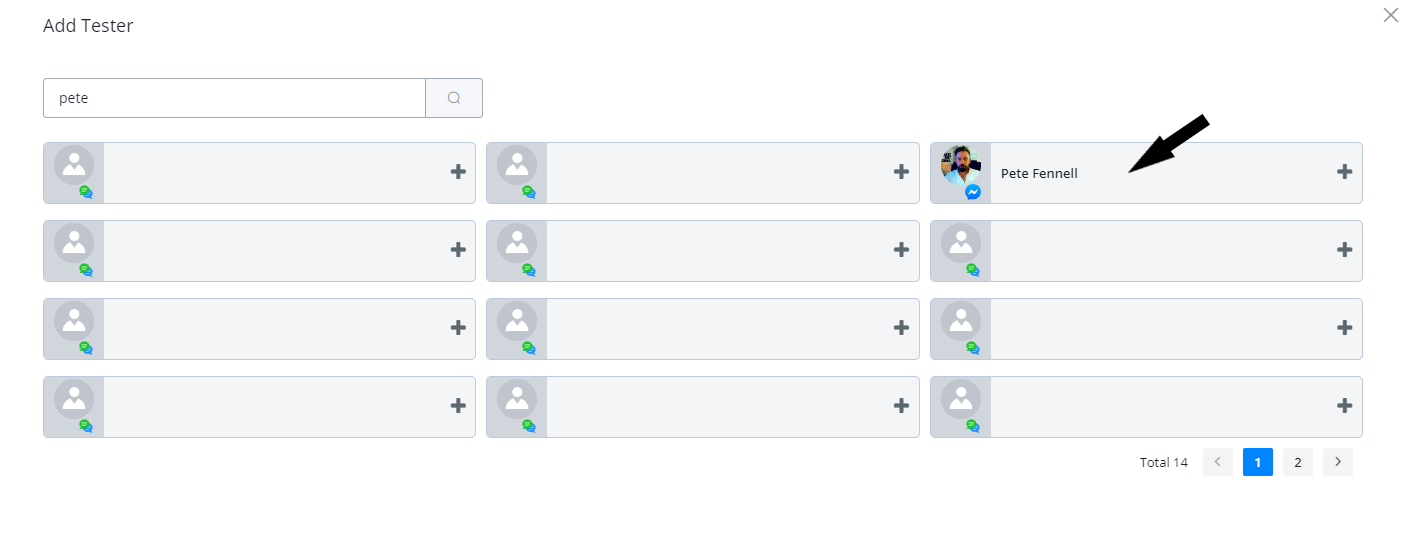Click plus icon on first row left card
Screen dimensions: 1412x534
click(458, 172)
